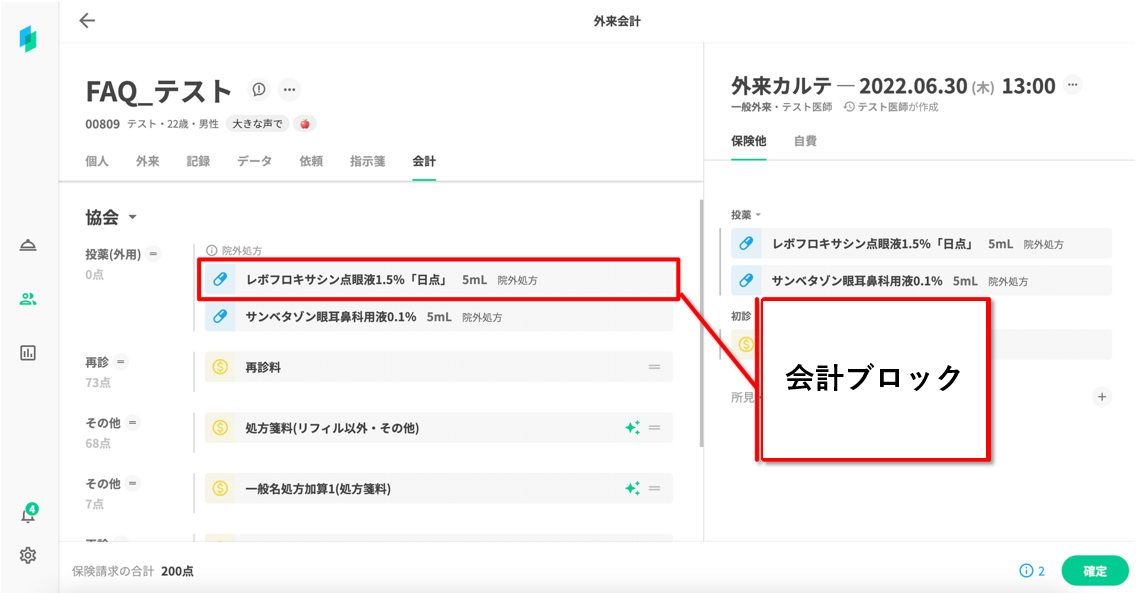This screenshot has width=1136, height=593.
Task: Click the back arrow icon
Action: point(87,20)
